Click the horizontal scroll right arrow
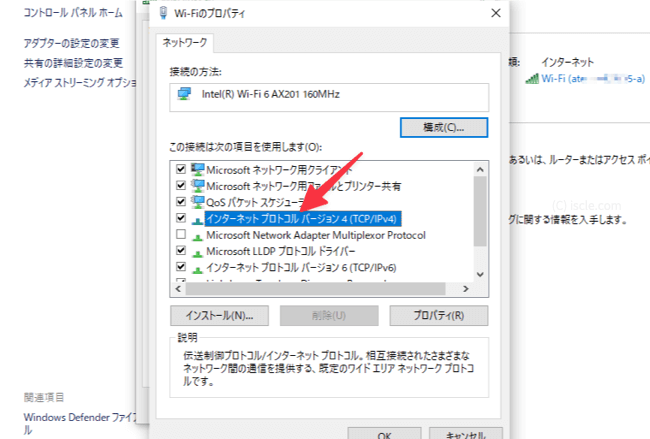Screen dimensions: 650x439 point(466,289)
